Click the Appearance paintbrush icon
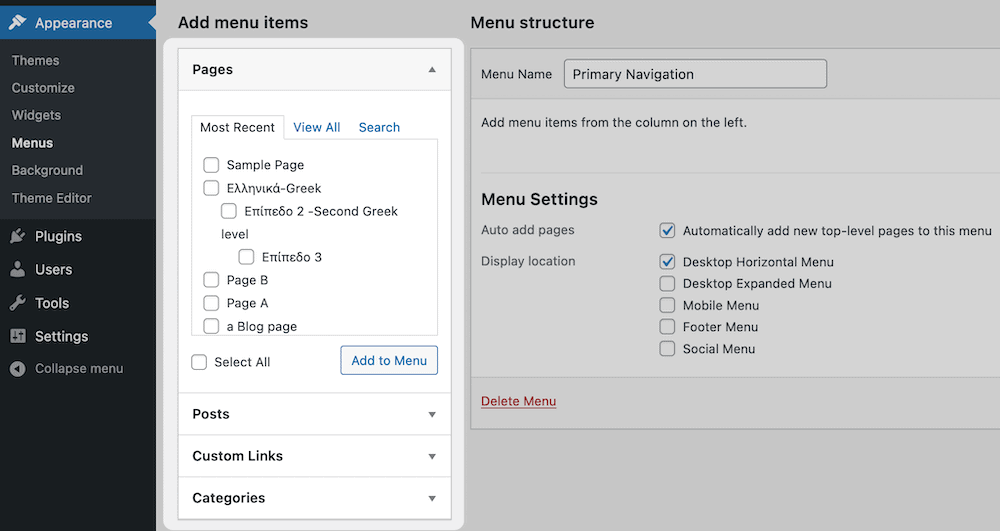This screenshot has height=531, width=1000. coord(18,23)
